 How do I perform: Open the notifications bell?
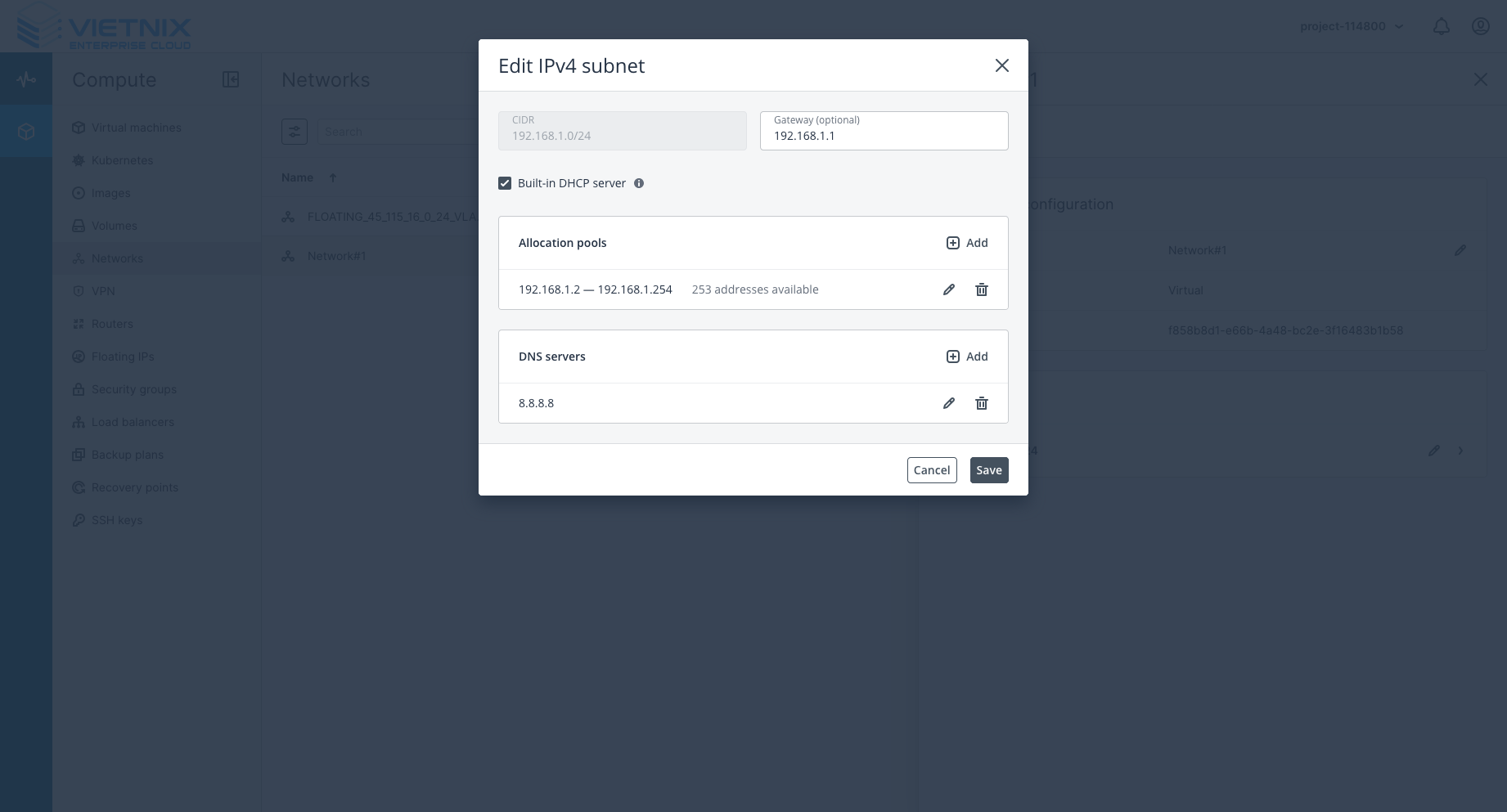[1442, 26]
